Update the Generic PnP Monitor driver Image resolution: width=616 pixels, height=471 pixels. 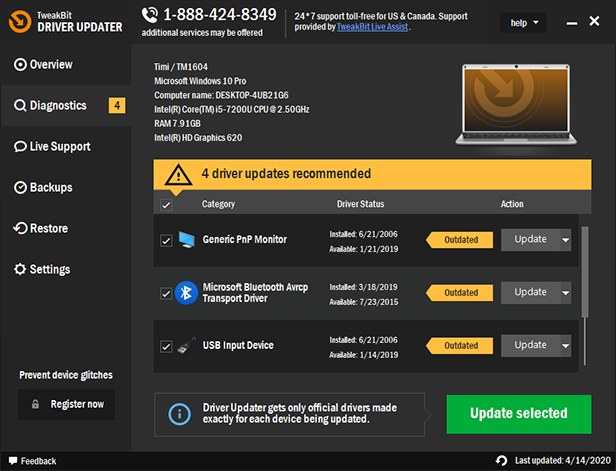coord(530,240)
